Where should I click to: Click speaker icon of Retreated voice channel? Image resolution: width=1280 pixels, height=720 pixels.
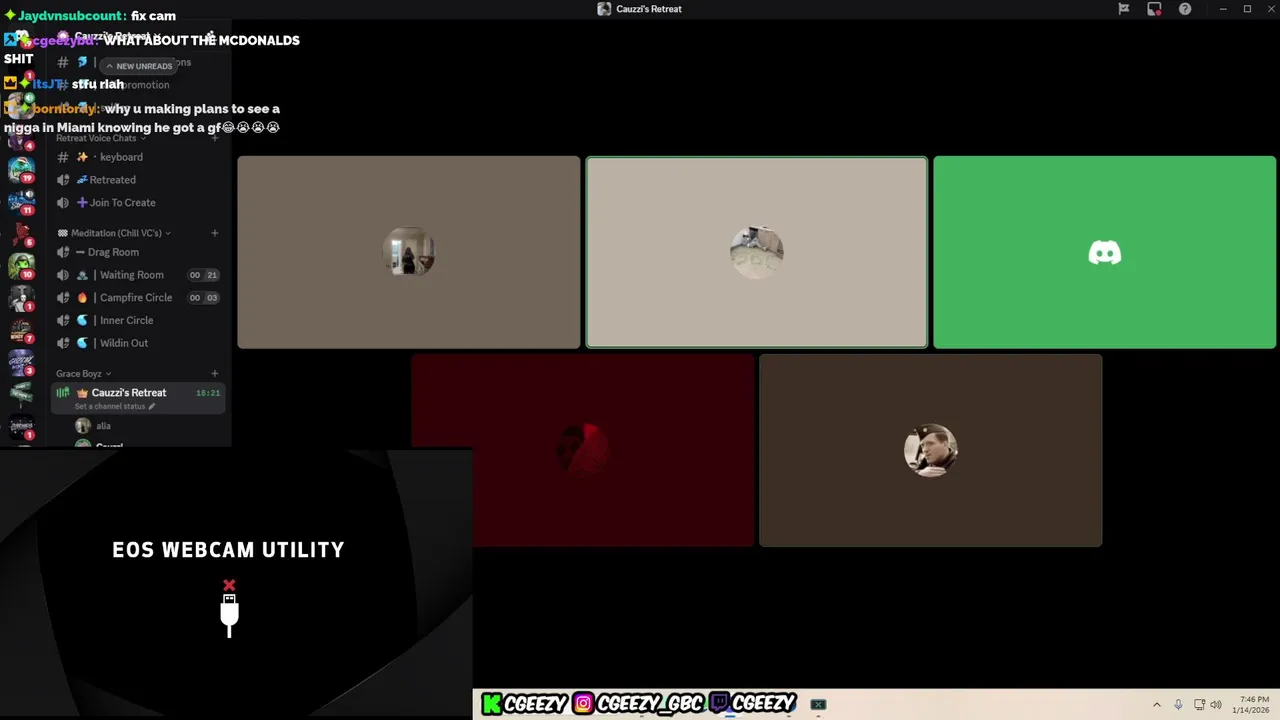coord(63,180)
